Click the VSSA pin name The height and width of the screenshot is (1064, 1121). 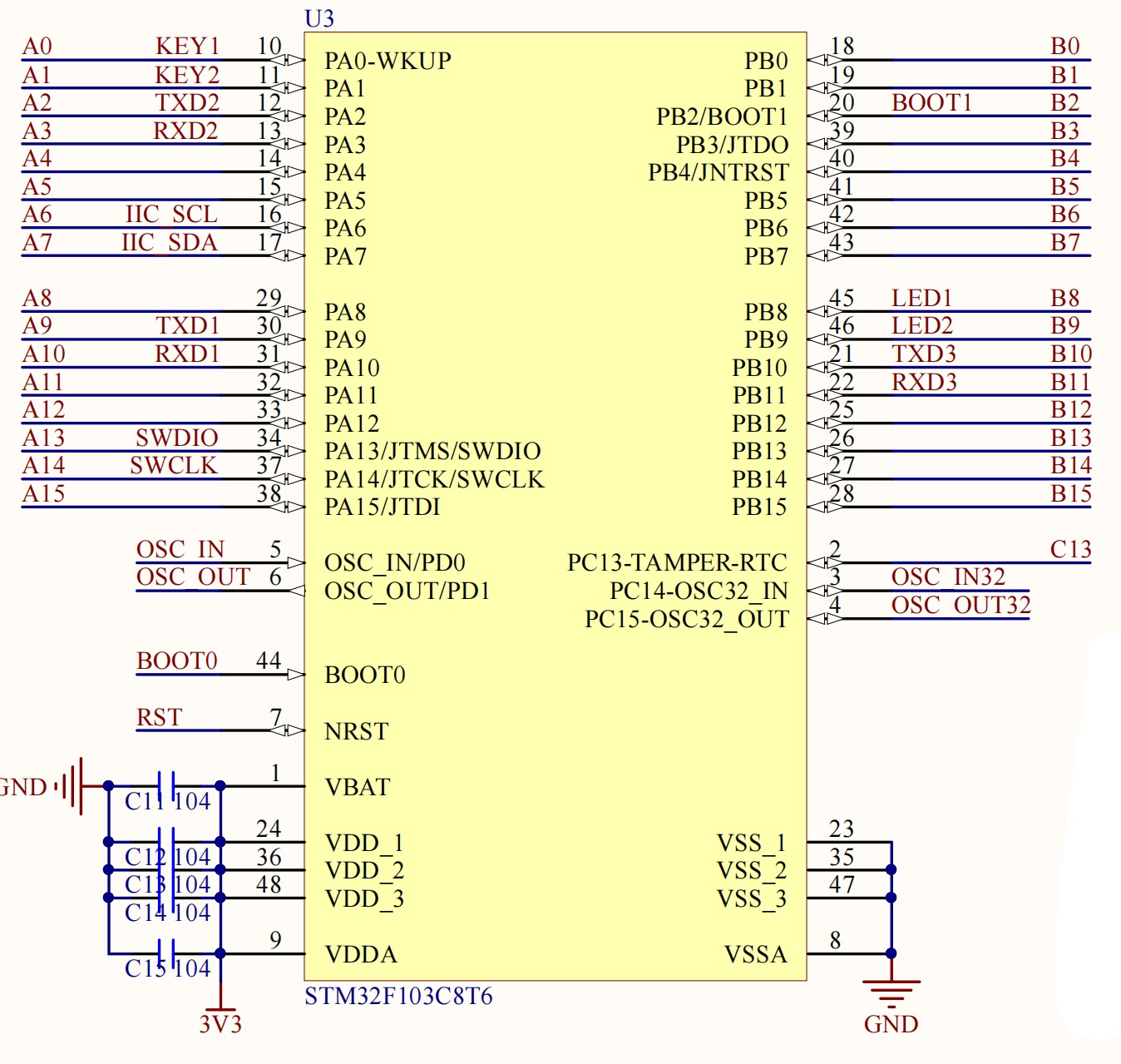pos(755,954)
